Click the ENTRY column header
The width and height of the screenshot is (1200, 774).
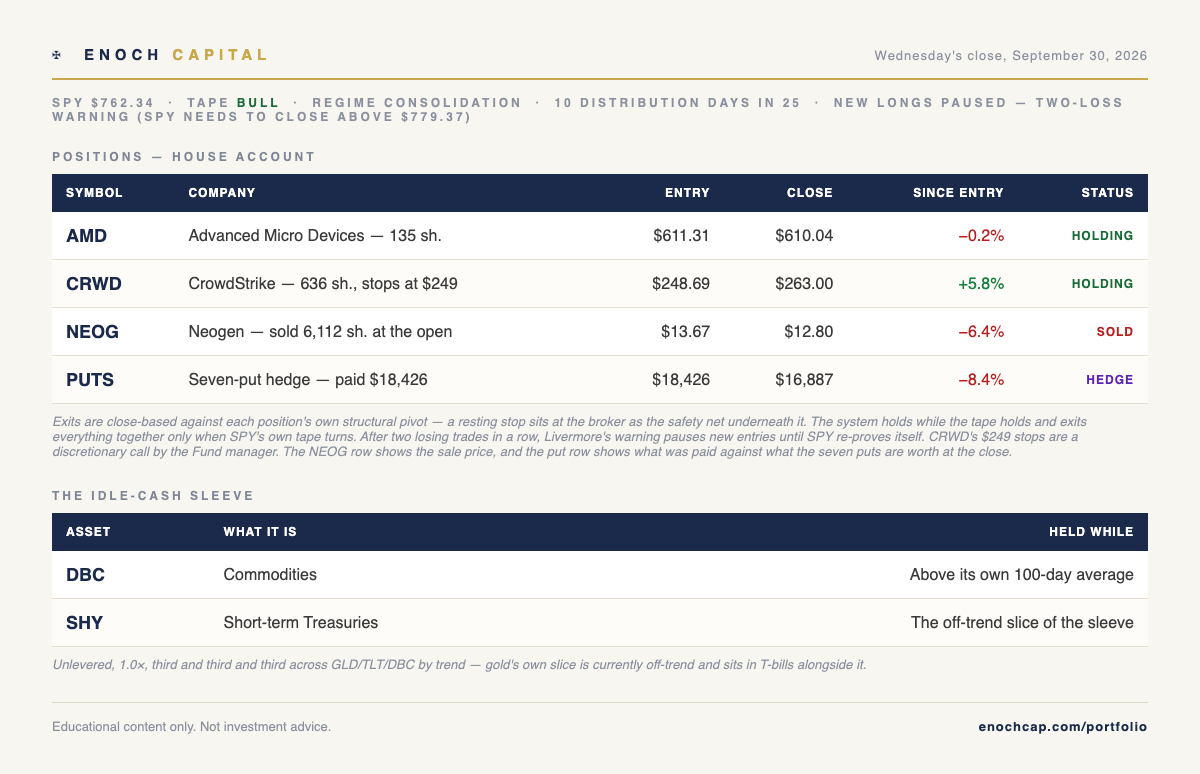[x=687, y=193]
